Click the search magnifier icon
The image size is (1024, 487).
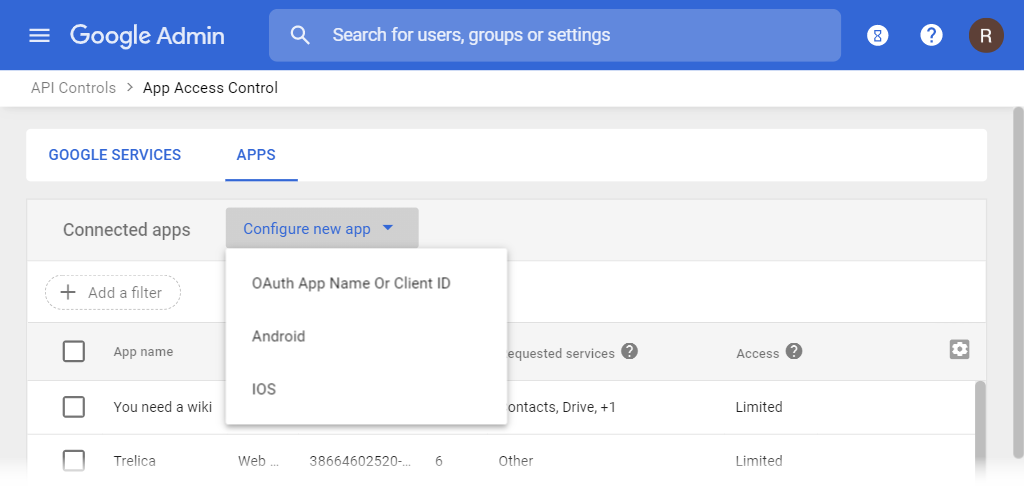pyautogui.click(x=300, y=36)
